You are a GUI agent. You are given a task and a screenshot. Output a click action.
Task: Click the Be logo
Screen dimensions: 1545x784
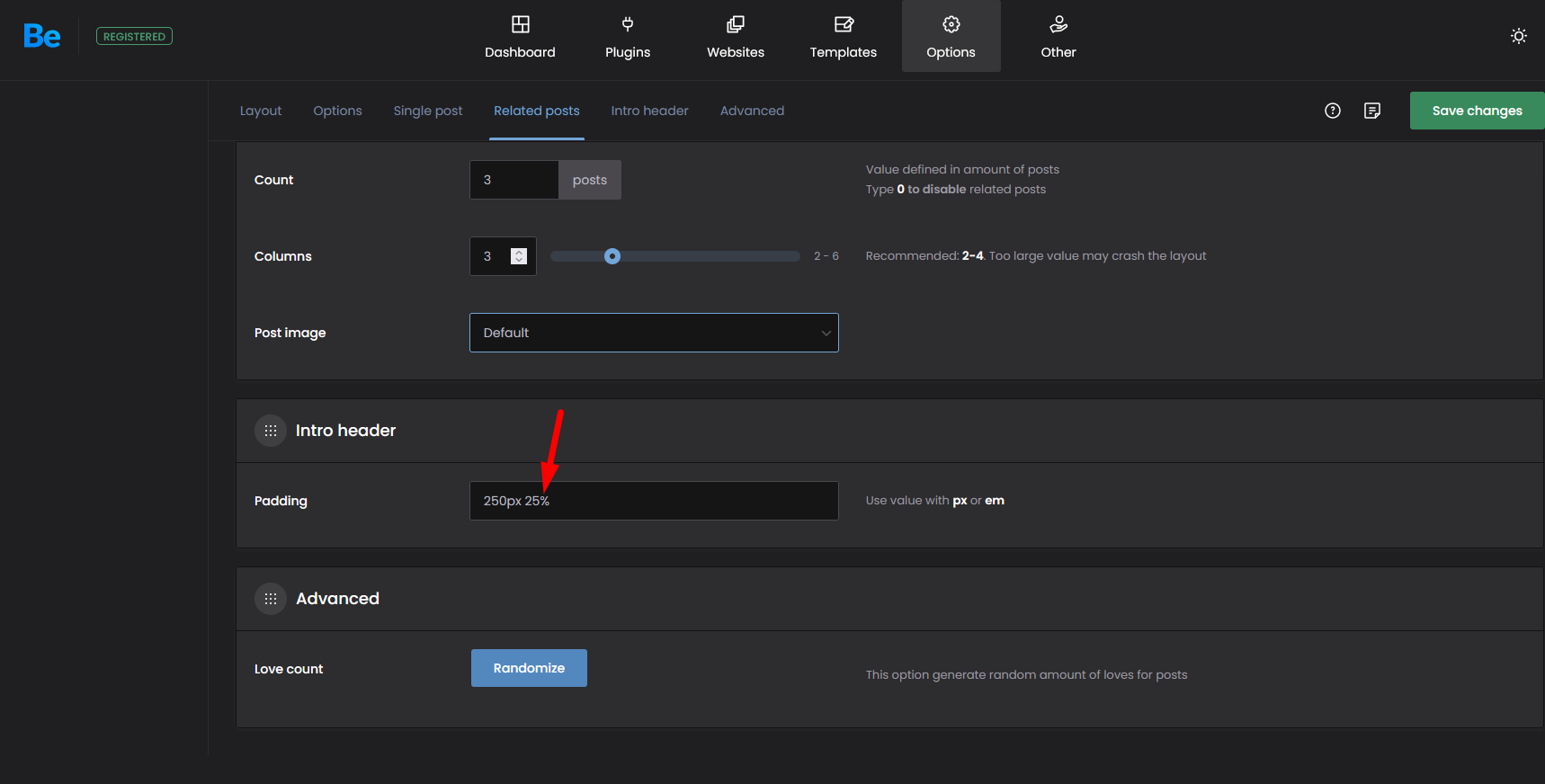[x=42, y=36]
